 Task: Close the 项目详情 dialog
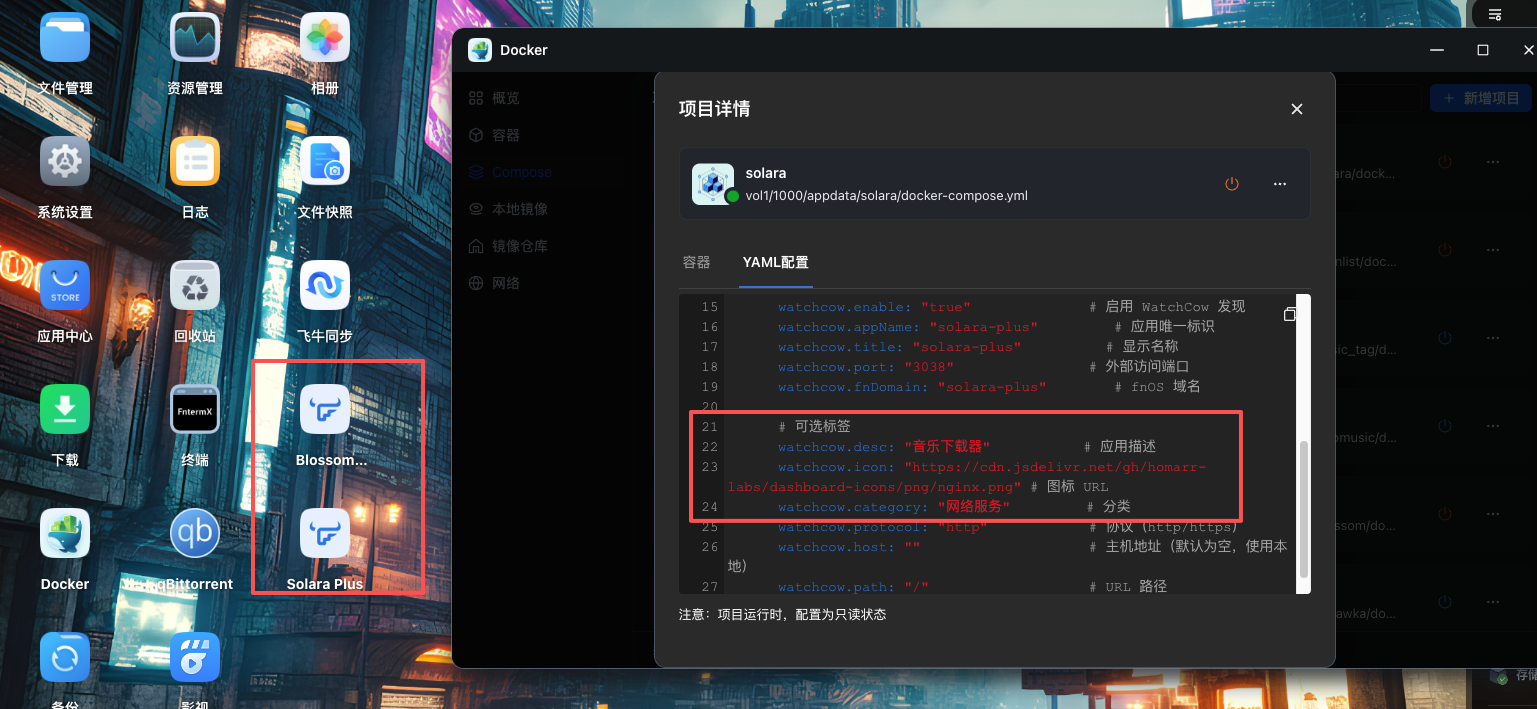[1297, 109]
